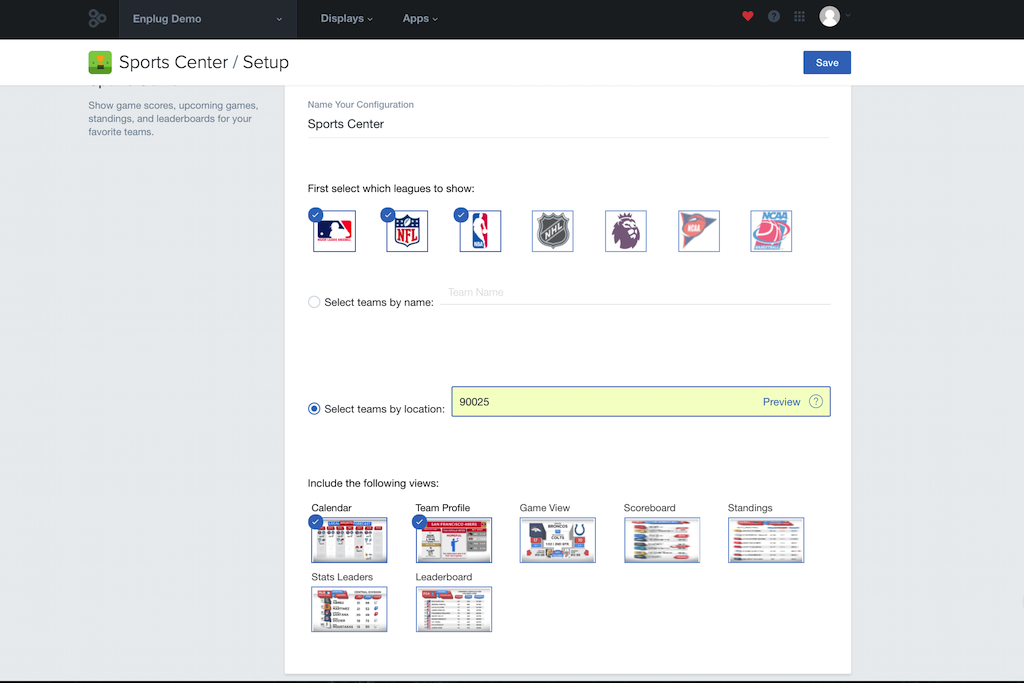Click the green Sports Center app icon
This screenshot has width=1024, height=683.
coord(100,63)
